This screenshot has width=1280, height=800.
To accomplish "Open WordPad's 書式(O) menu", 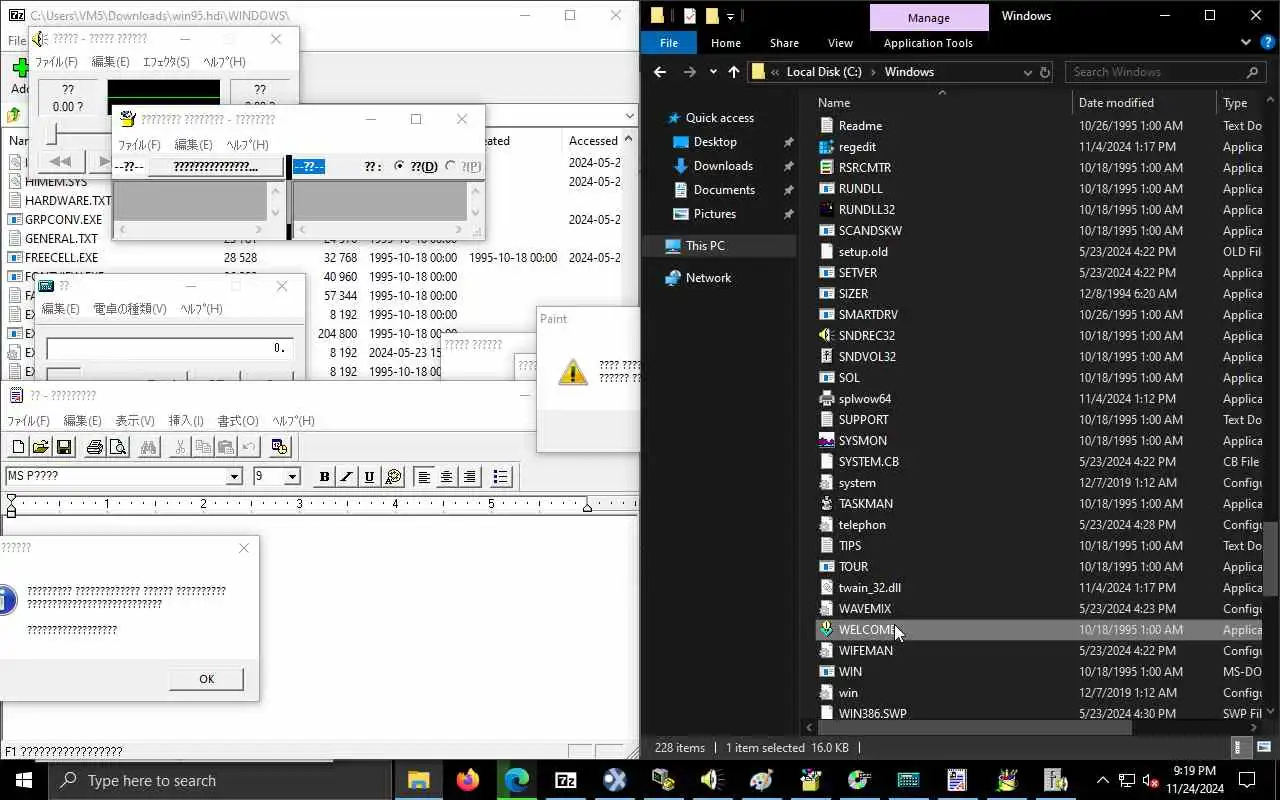I will [238, 421].
